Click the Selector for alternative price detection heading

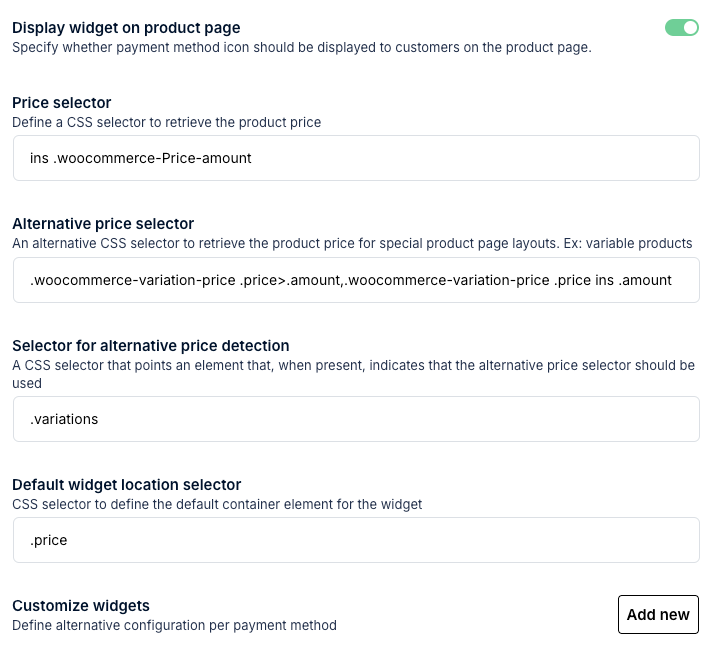point(151,345)
